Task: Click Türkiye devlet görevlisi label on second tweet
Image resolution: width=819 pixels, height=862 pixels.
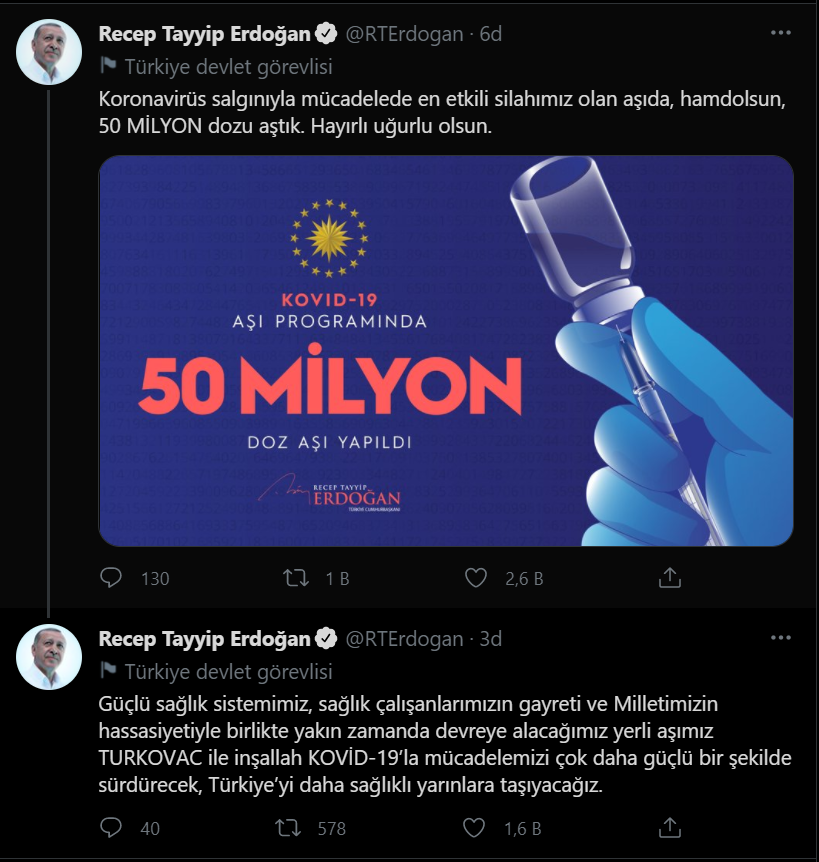Action: pyautogui.click(x=228, y=672)
